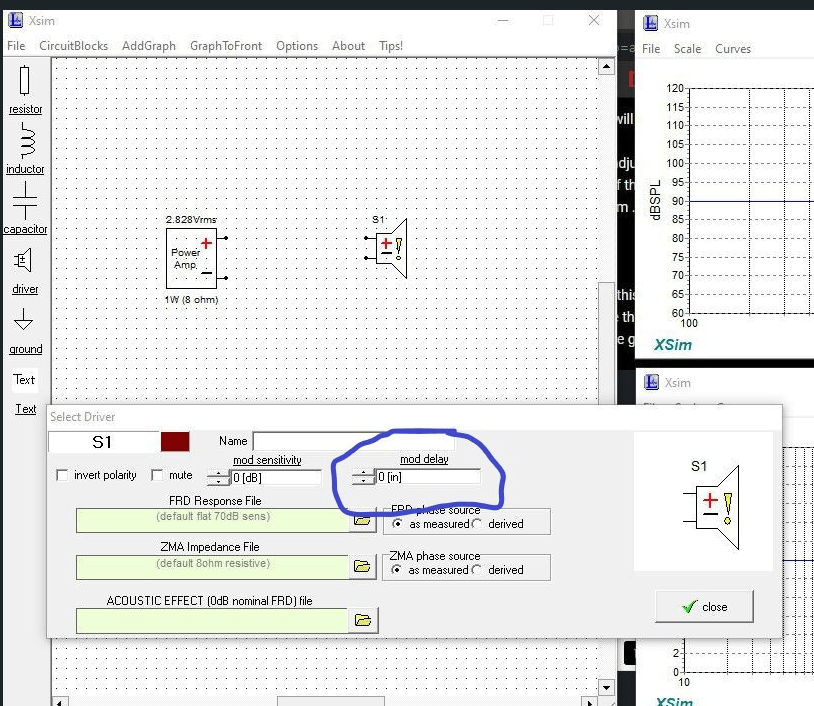Click the mod delay value field

[x=428, y=477]
